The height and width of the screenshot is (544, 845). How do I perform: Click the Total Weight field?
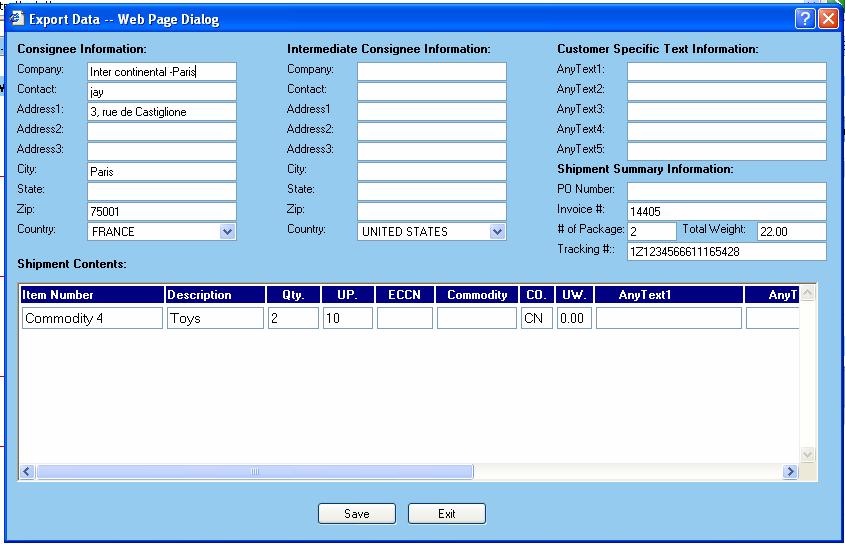(791, 231)
